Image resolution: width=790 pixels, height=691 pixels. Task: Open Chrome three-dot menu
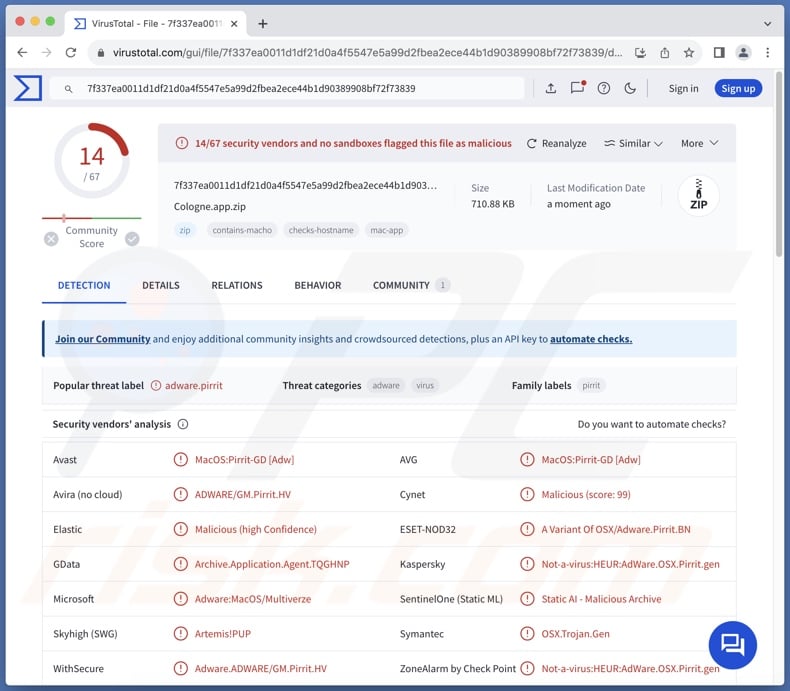(767, 52)
